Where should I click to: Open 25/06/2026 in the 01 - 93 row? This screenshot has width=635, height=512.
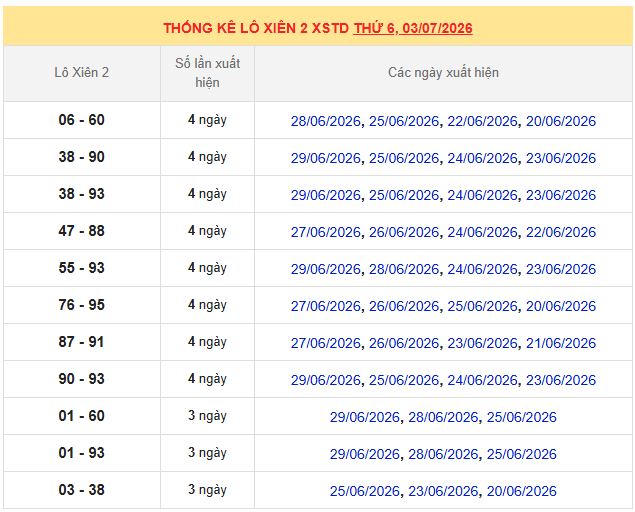tap(522, 454)
